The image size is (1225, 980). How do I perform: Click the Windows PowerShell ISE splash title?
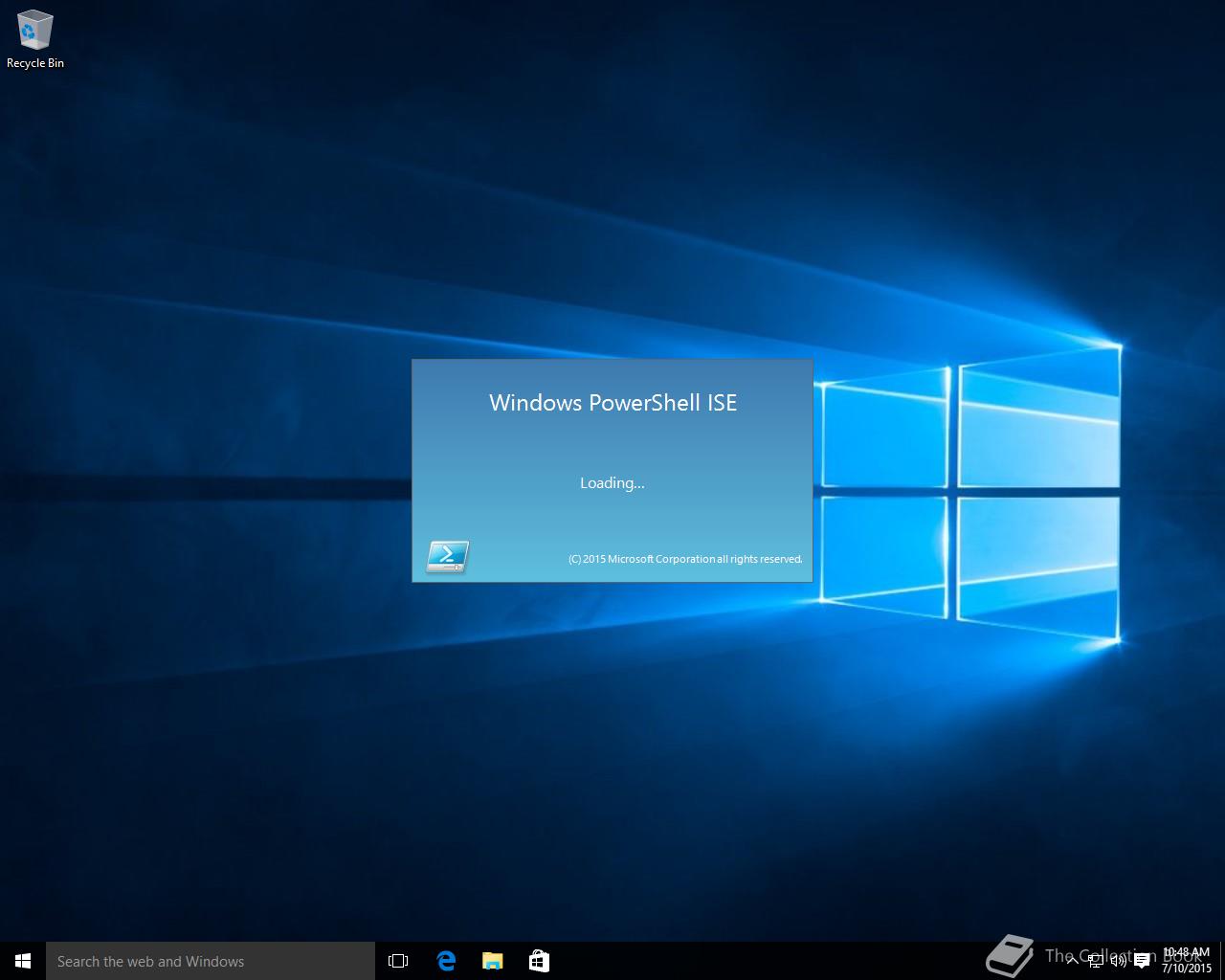(613, 403)
